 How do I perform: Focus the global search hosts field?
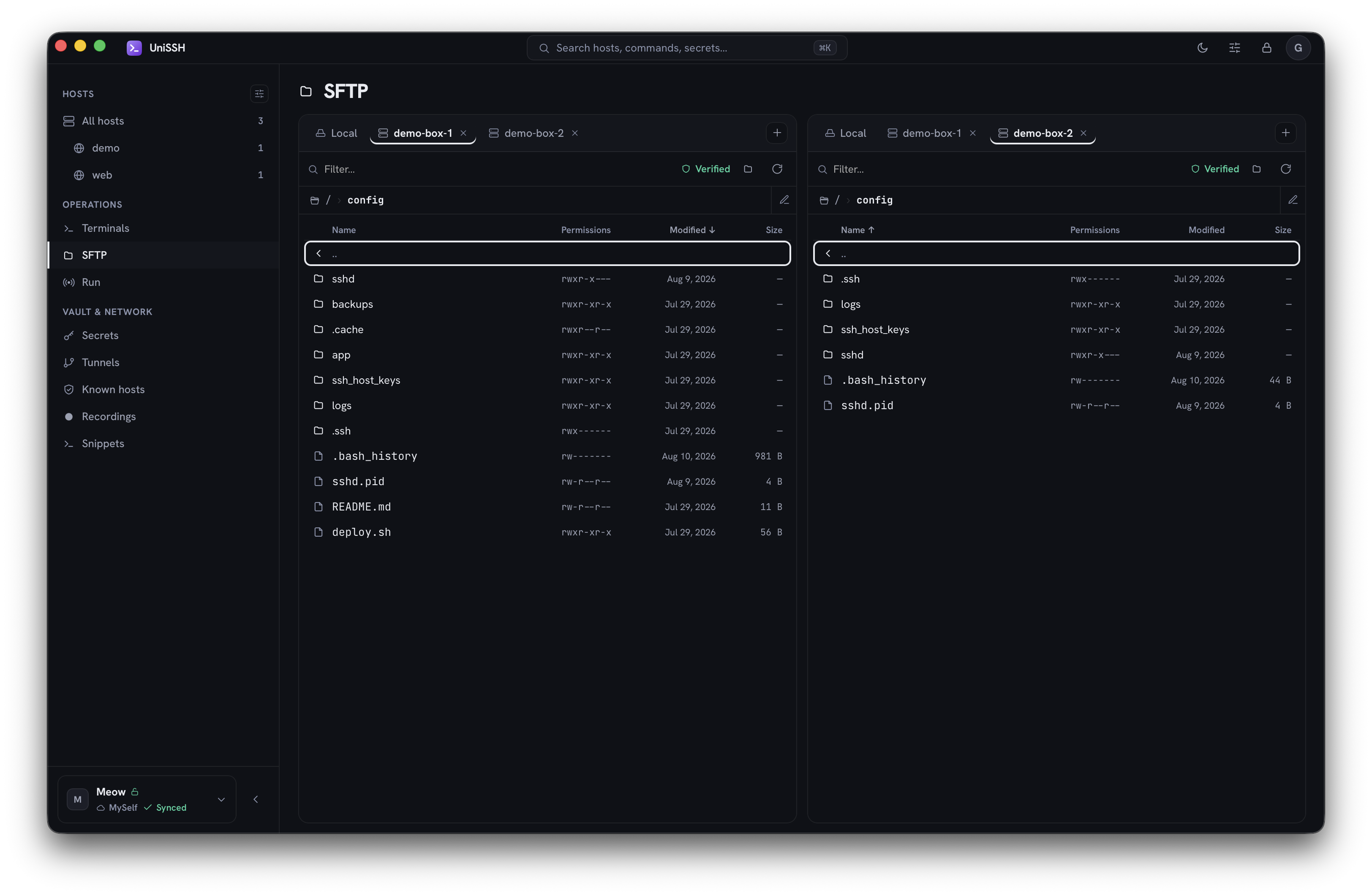coord(686,48)
